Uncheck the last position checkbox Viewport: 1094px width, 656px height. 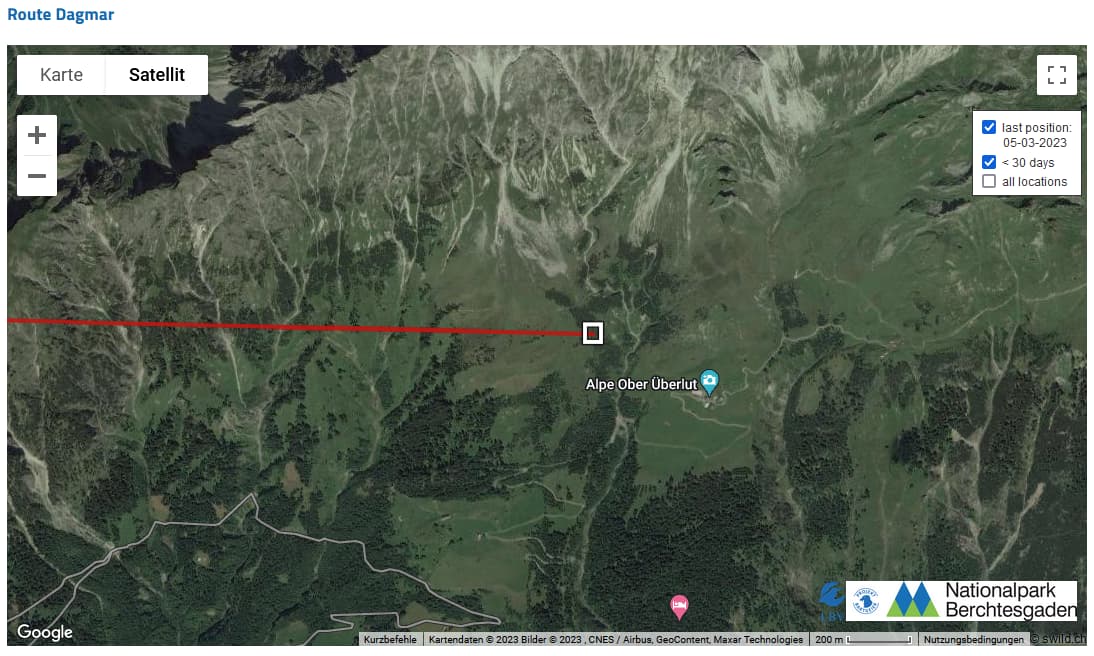tap(989, 127)
